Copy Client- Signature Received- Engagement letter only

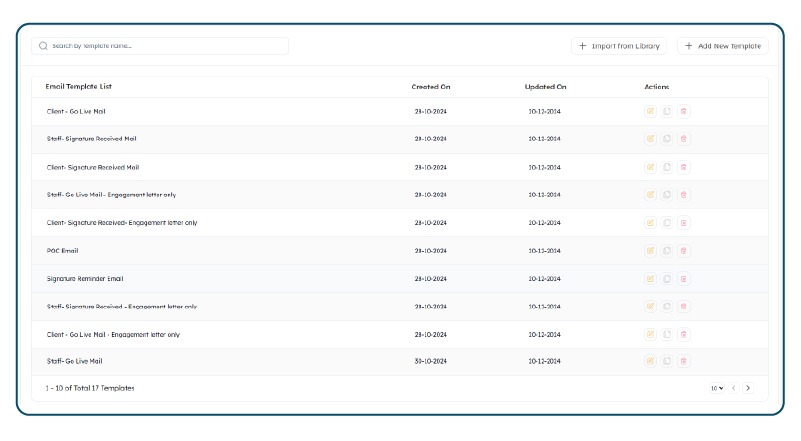pos(667,223)
